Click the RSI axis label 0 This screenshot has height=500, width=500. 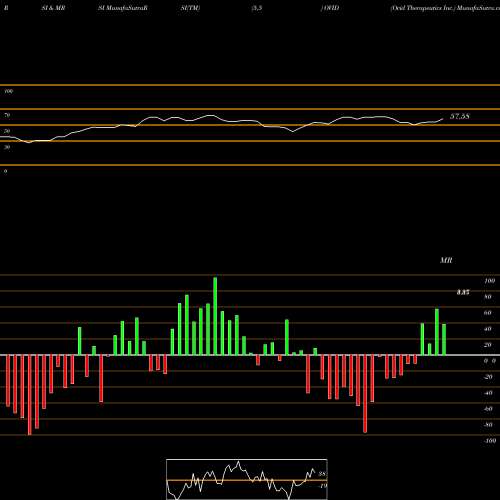click(6, 171)
